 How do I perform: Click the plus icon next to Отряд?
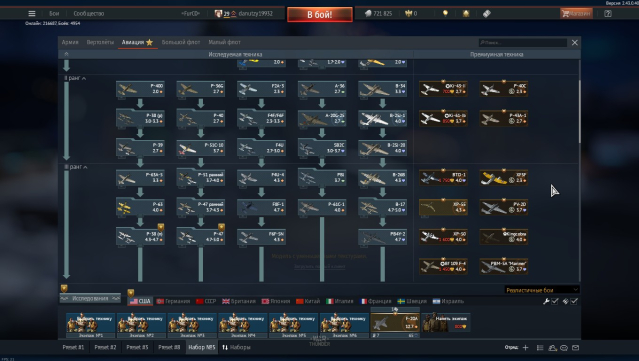coord(525,348)
